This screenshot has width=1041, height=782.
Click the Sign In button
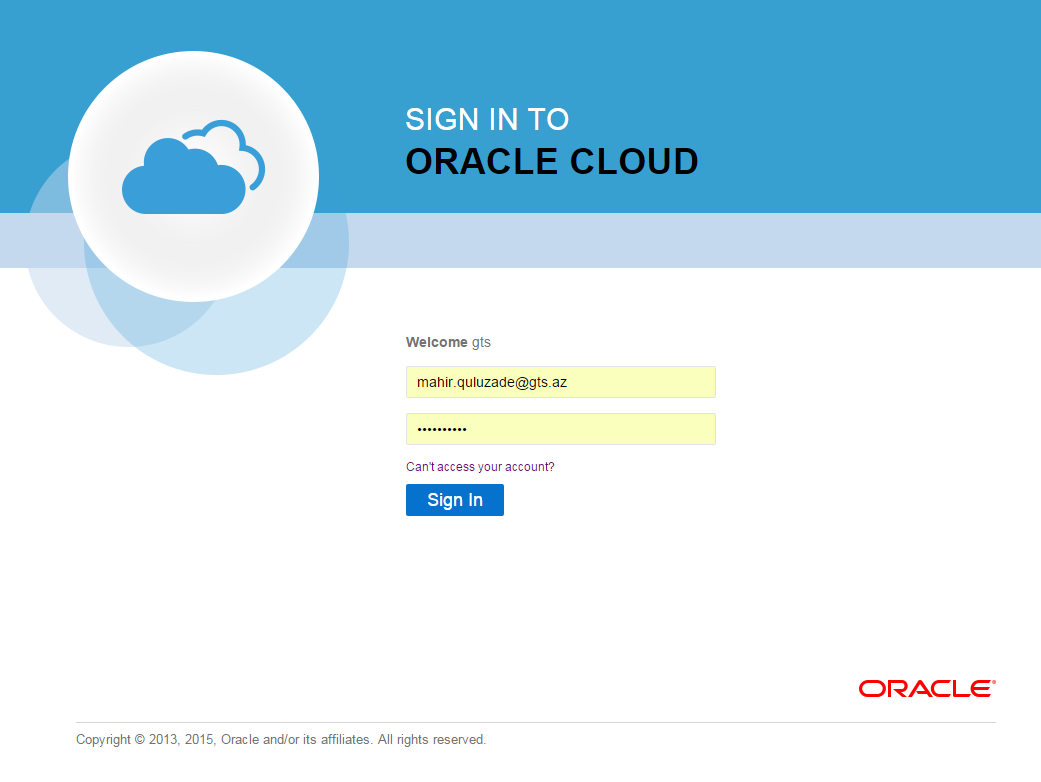454,500
